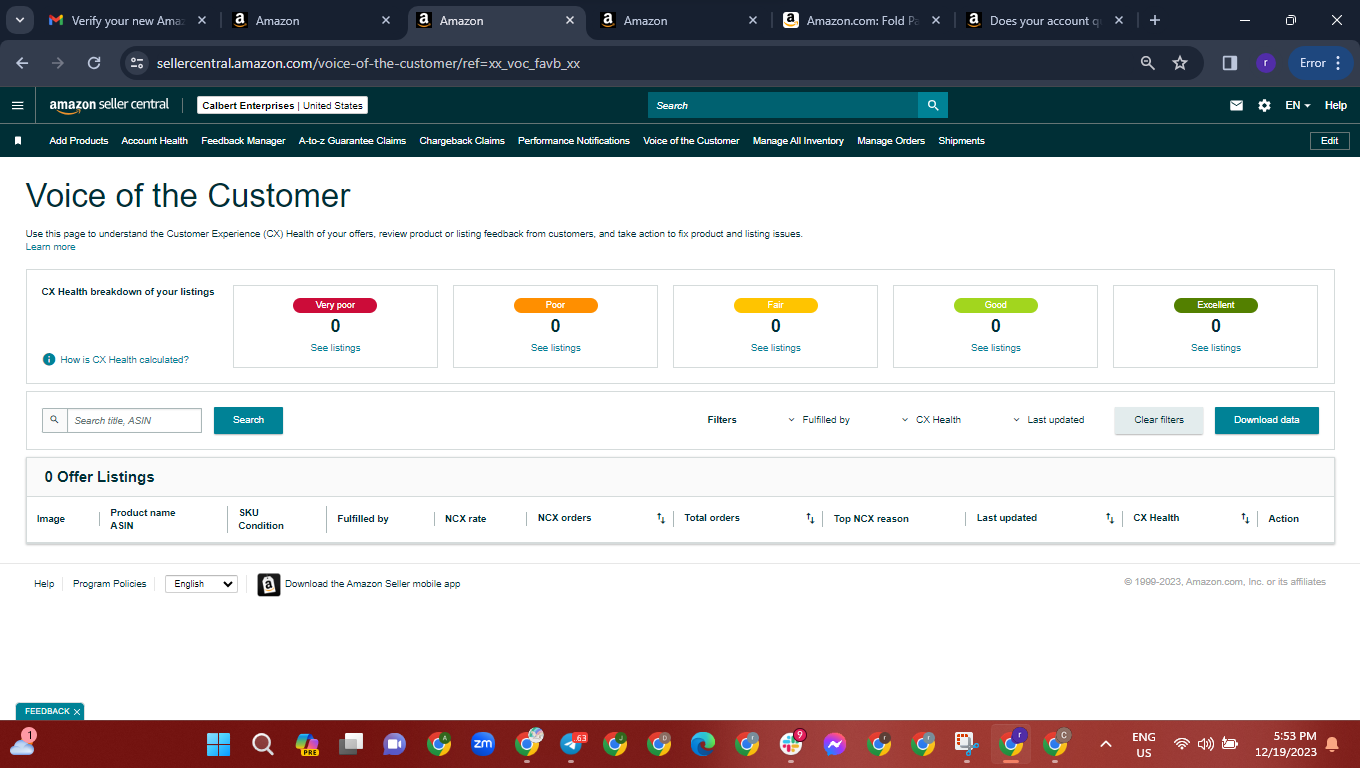This screenshot has width=1360, height=768.
Task: See listings under Excellent
Action: [1215, 348]
